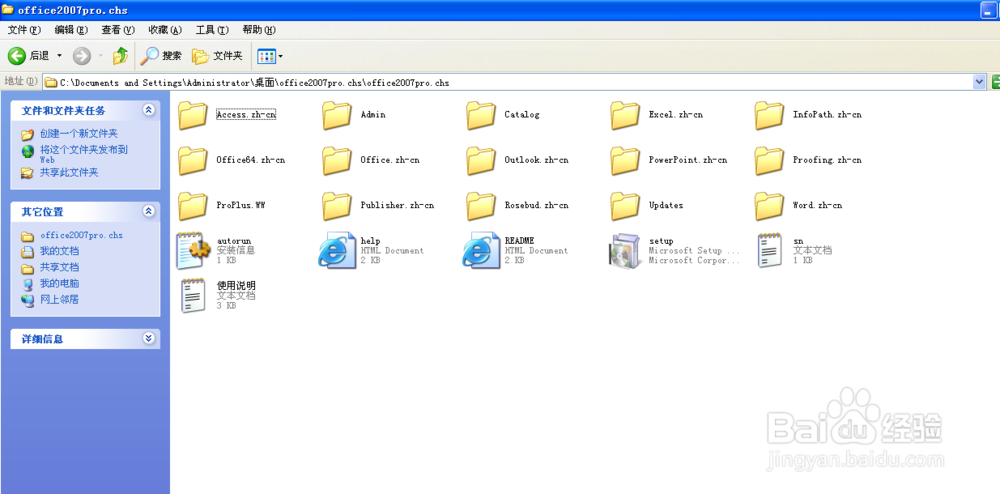Collapse the 文件和文件夹任务 panel
This screenshot has height=494, width=1000.
149,110
